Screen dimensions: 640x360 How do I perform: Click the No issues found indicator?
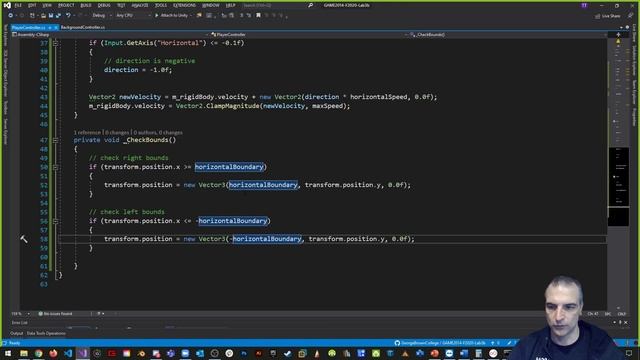tap(56, 314)
